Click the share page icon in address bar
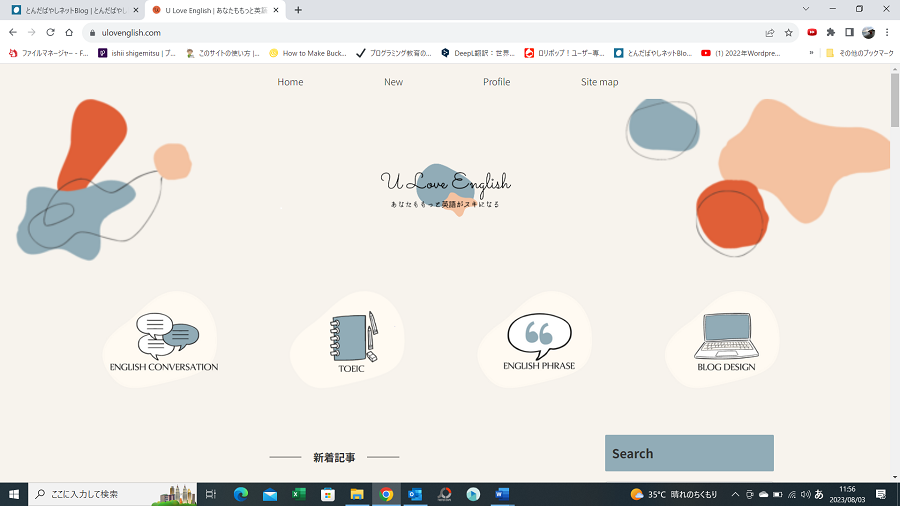 point(769,32)
